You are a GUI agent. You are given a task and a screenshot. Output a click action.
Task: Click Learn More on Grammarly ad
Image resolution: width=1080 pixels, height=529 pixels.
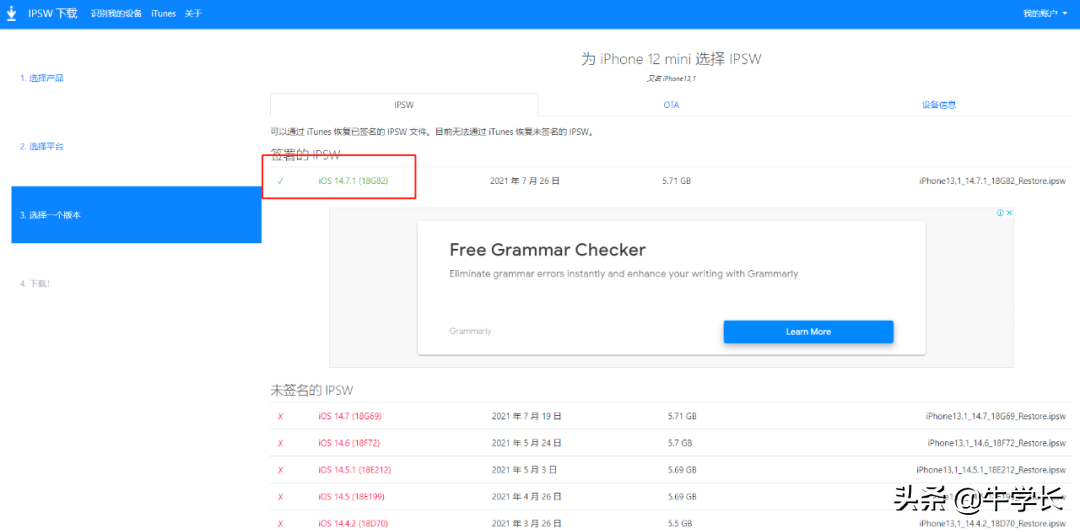point(808,331)
